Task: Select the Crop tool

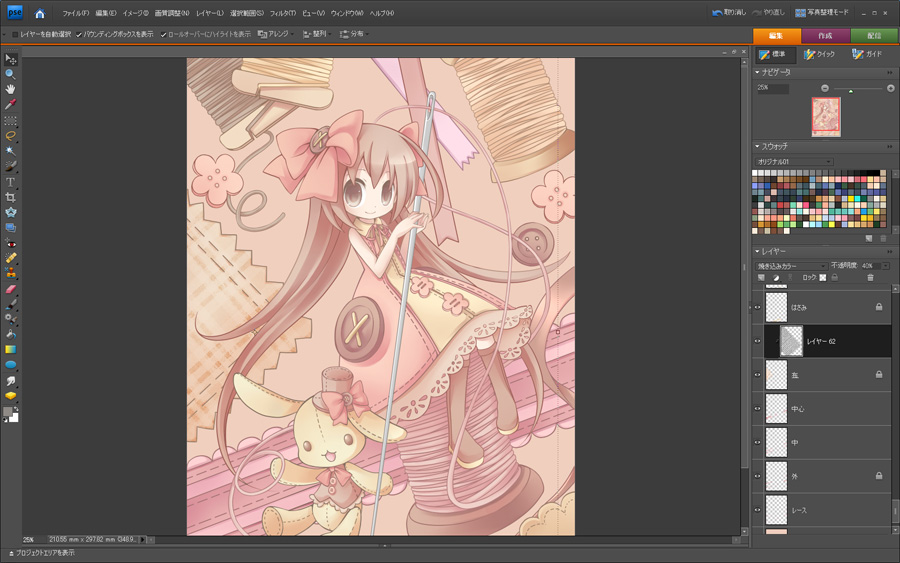Action: coord(10,197)
